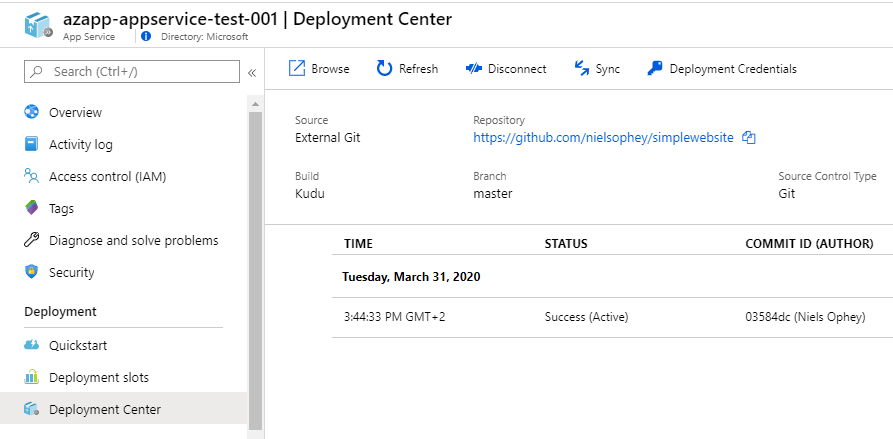The width and height of the screenshot is (893, 439).
Task: Click the Sync arrows icon
Action: coord(582,68)
